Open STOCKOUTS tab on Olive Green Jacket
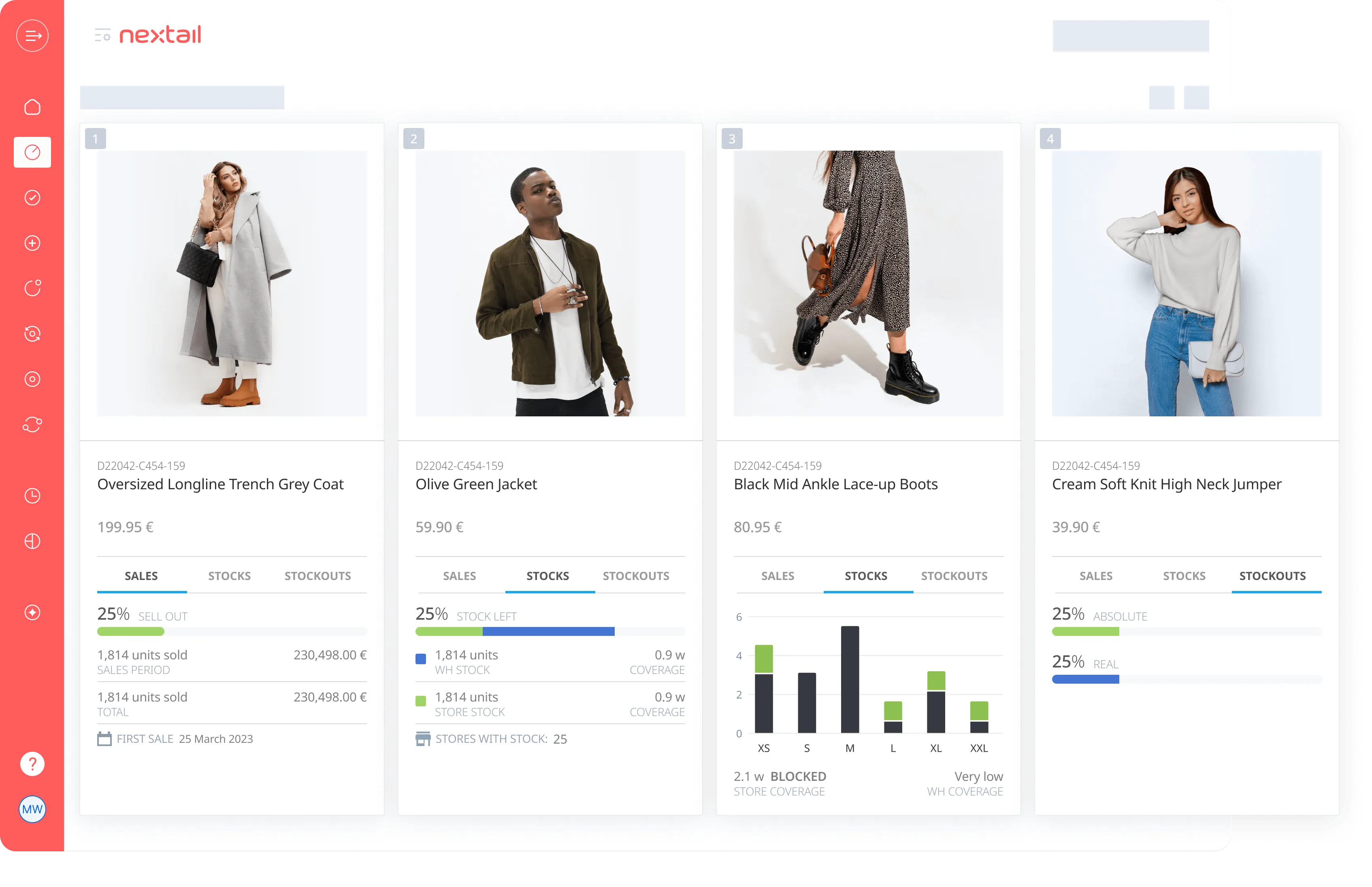 pyautogui.click(x=636, y=576)
